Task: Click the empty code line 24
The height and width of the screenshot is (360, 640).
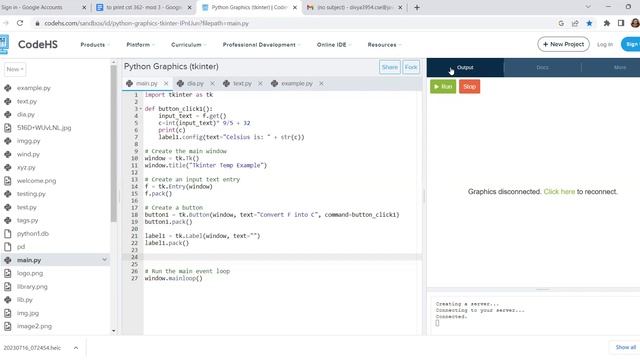Action: (282, 257)
